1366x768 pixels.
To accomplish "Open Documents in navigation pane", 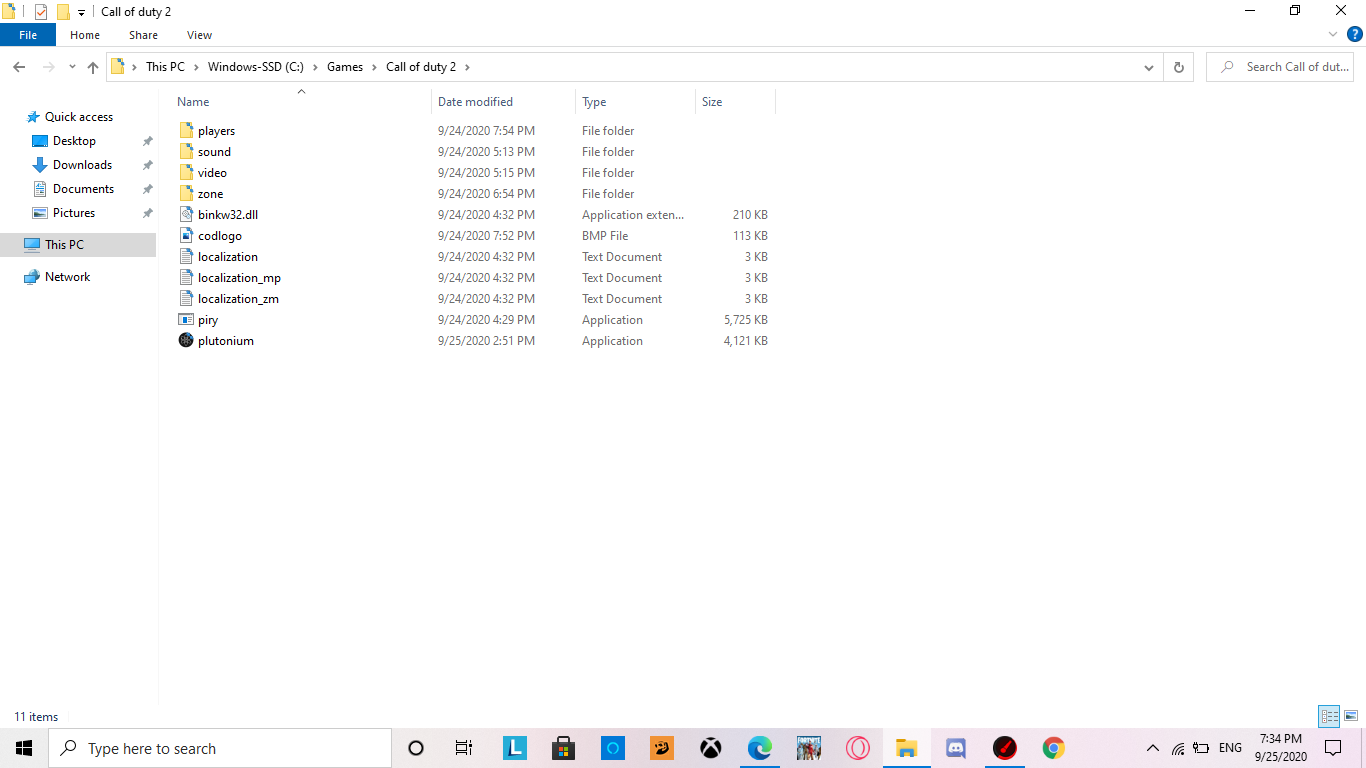I will tap(83, 189).
